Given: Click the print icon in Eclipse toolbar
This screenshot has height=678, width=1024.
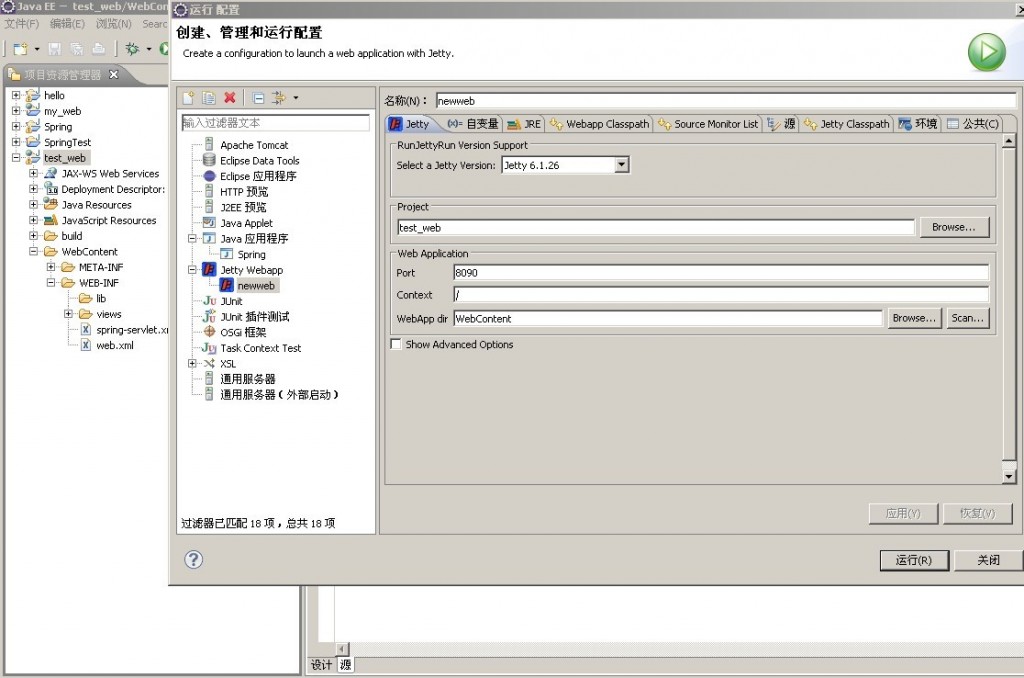Looking at the screenshot, I should (98, 50).
